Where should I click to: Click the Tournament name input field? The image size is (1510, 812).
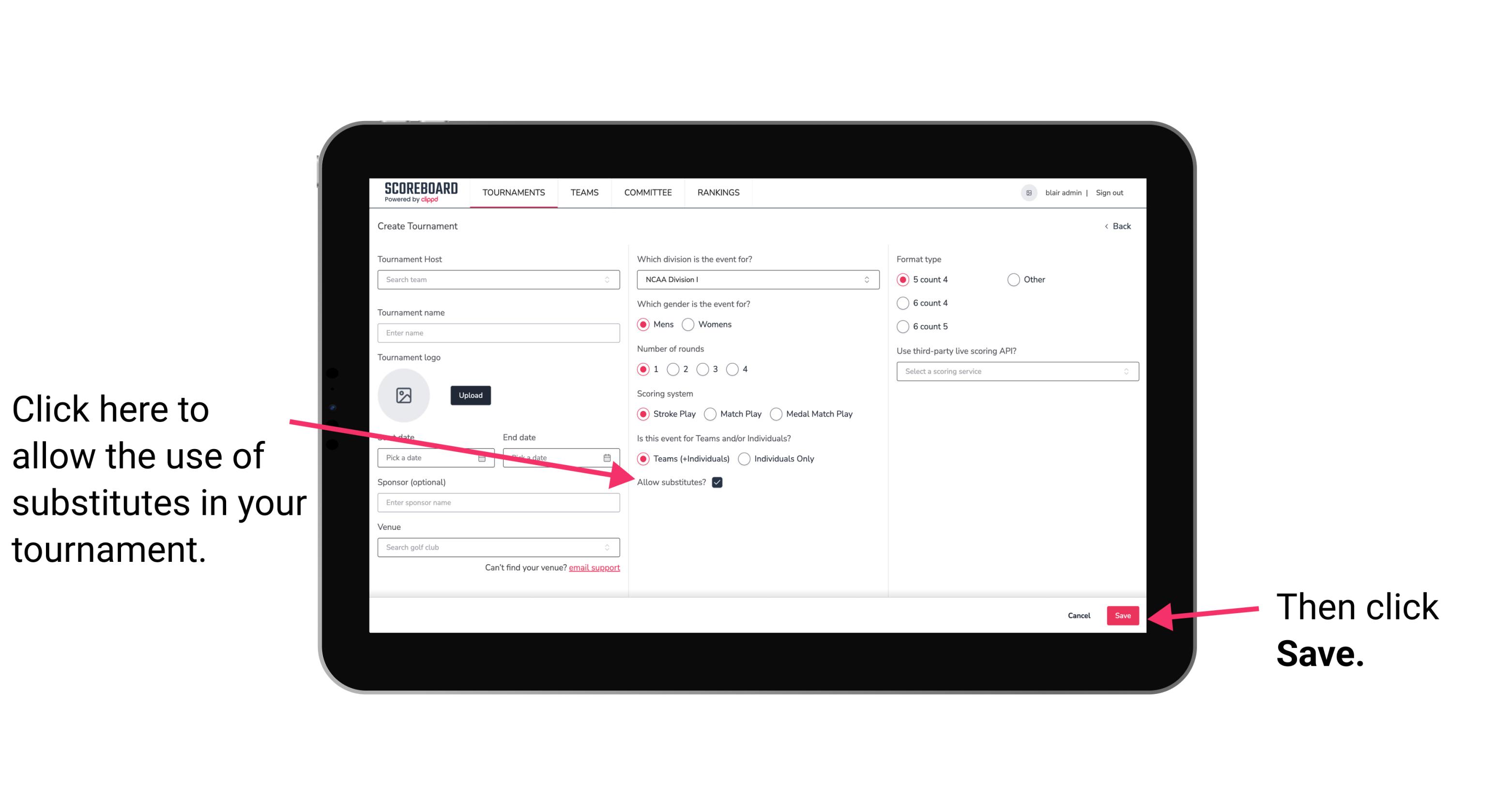[497, 332]
